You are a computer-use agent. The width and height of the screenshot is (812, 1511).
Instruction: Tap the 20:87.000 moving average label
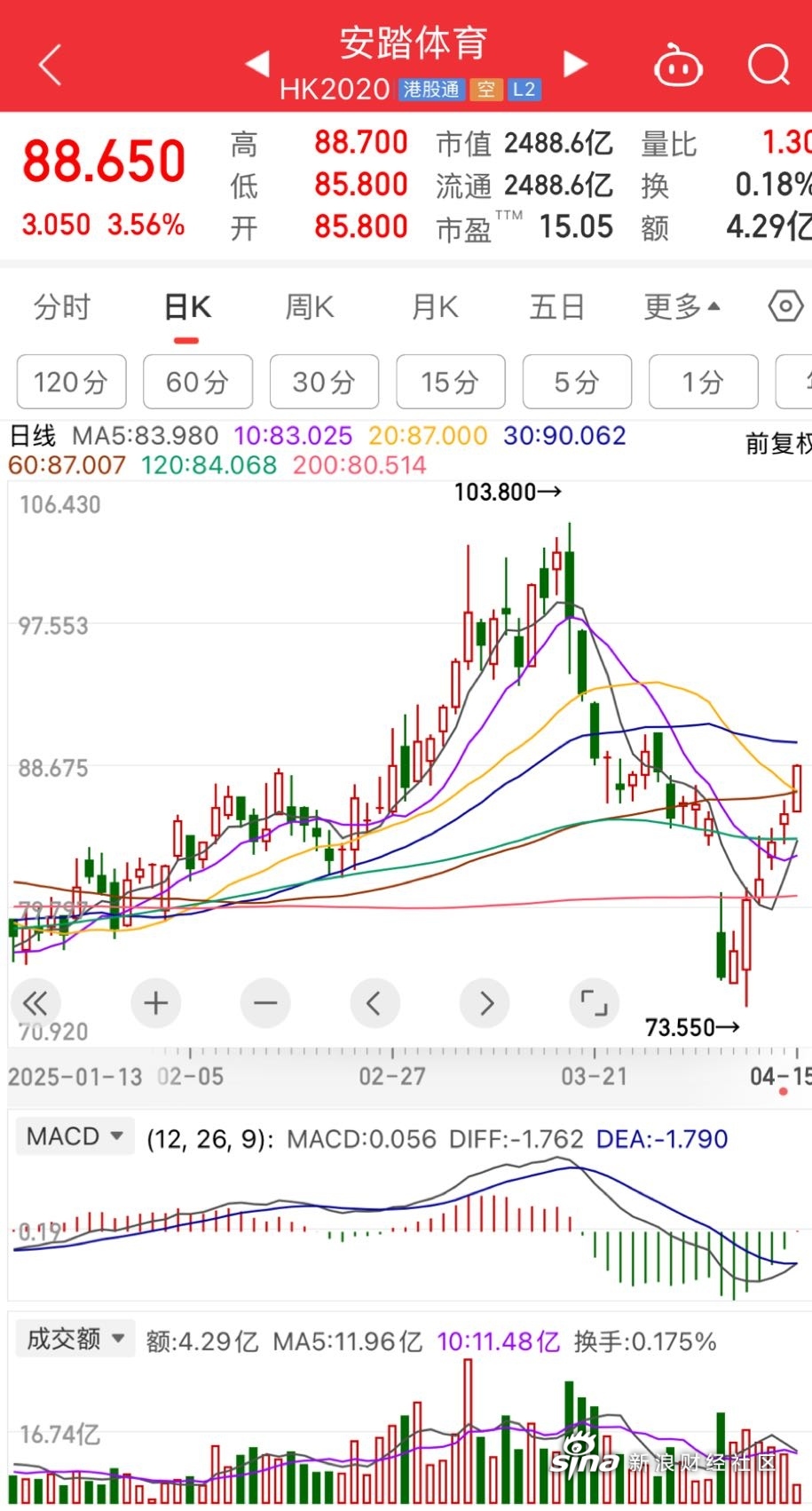(x=428, y=436)
